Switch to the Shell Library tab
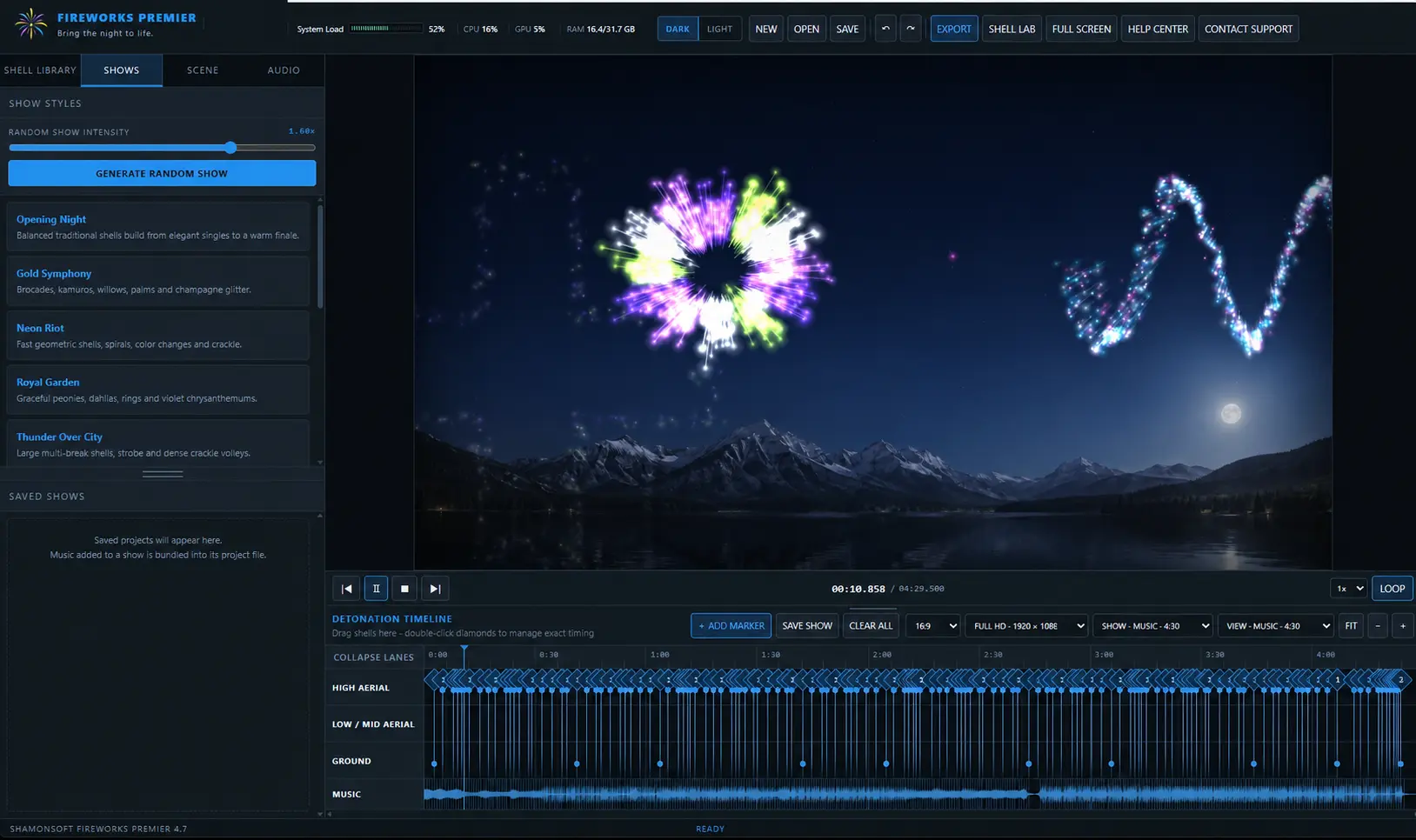The width and height of the screenshot is (1416, 840). click(40, 70)
